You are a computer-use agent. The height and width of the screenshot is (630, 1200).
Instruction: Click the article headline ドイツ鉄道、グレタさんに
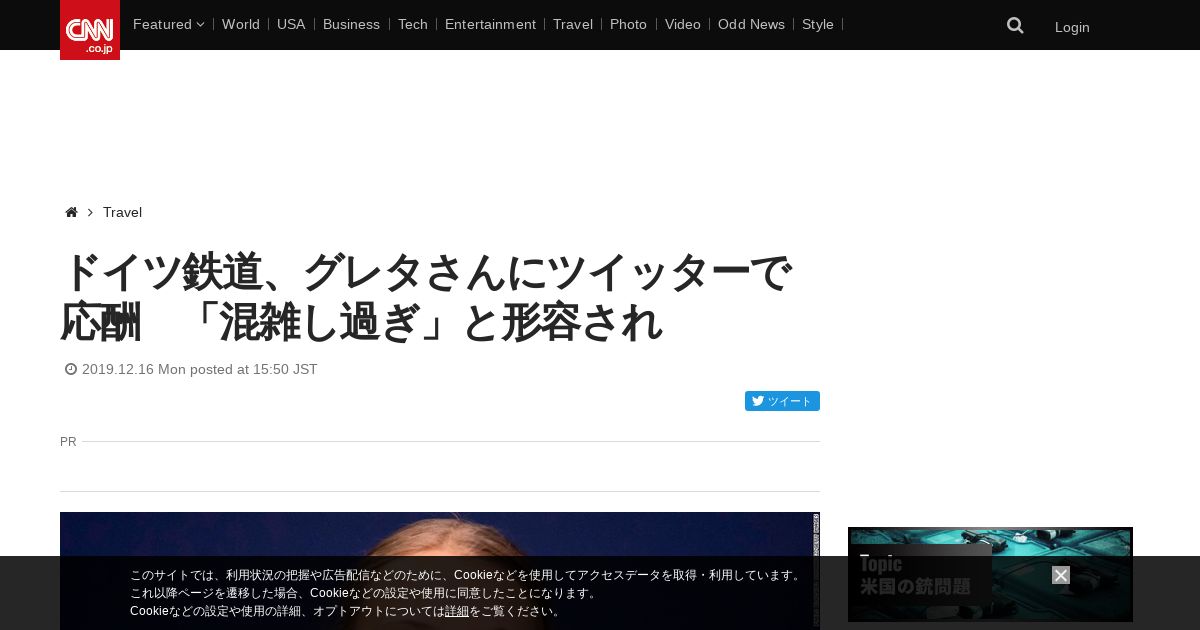427,297
